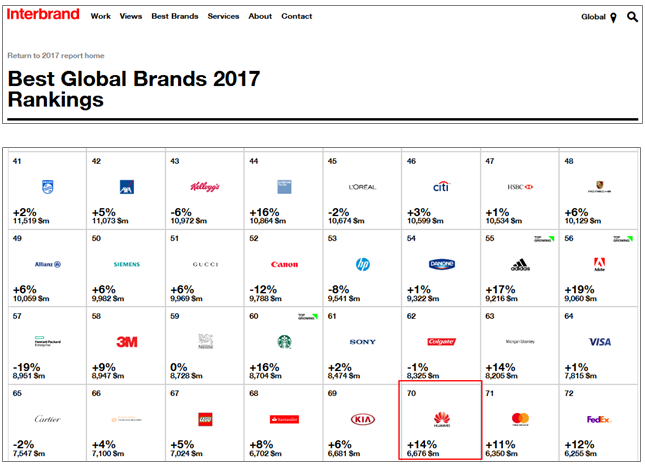This screenshot has width=645, height=467.
Task: Click the Kellogg's brand logo
Action: 204,186
